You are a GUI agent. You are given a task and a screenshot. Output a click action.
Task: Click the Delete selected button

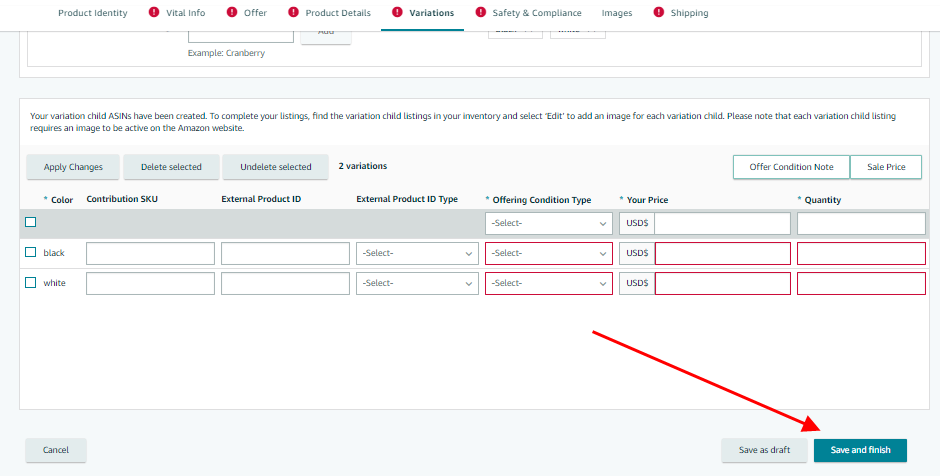pos(171,167)
